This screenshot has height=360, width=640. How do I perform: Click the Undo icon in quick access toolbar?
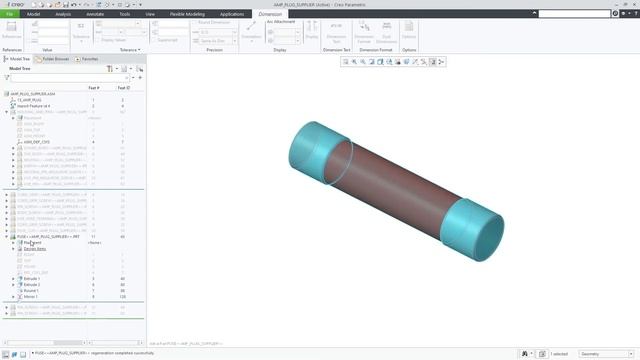[x=74, y=4]
